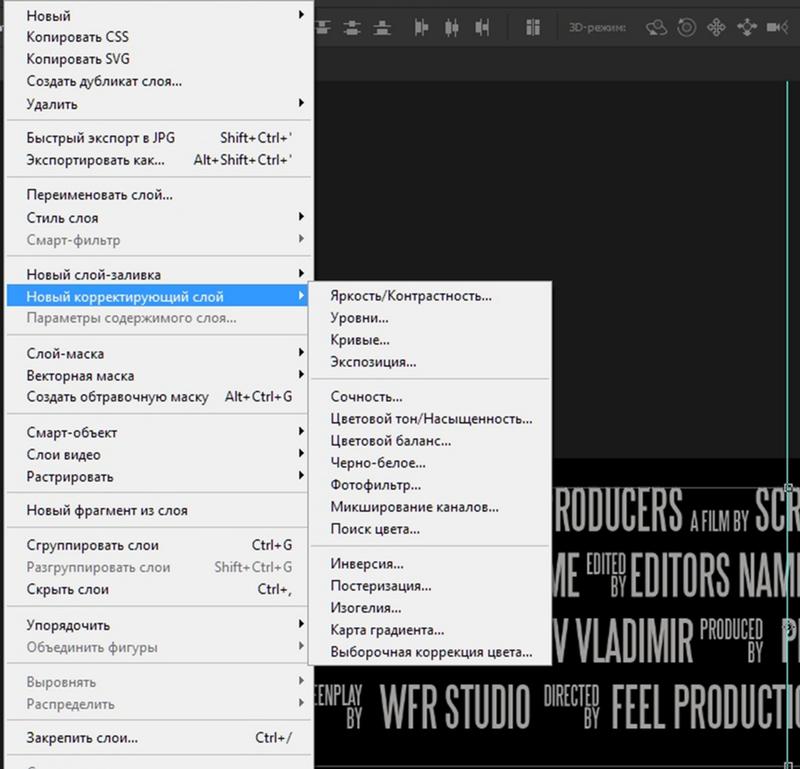800x769 pixels.
Task: Choose Закрепить слои menu entry
Action: pos(157,738)
